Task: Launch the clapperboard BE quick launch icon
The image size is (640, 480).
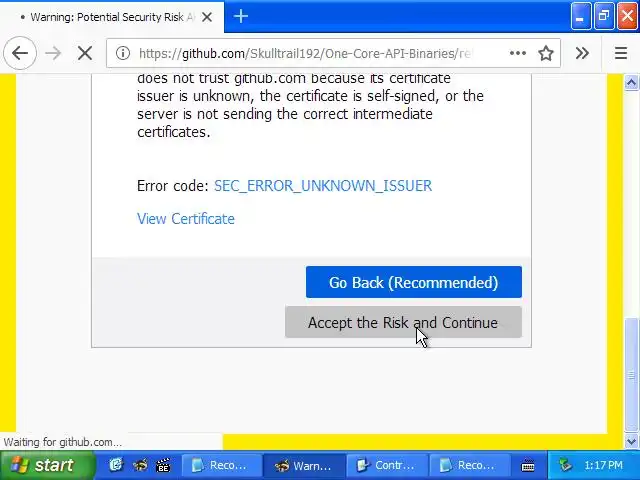Action: pos(163,465)
